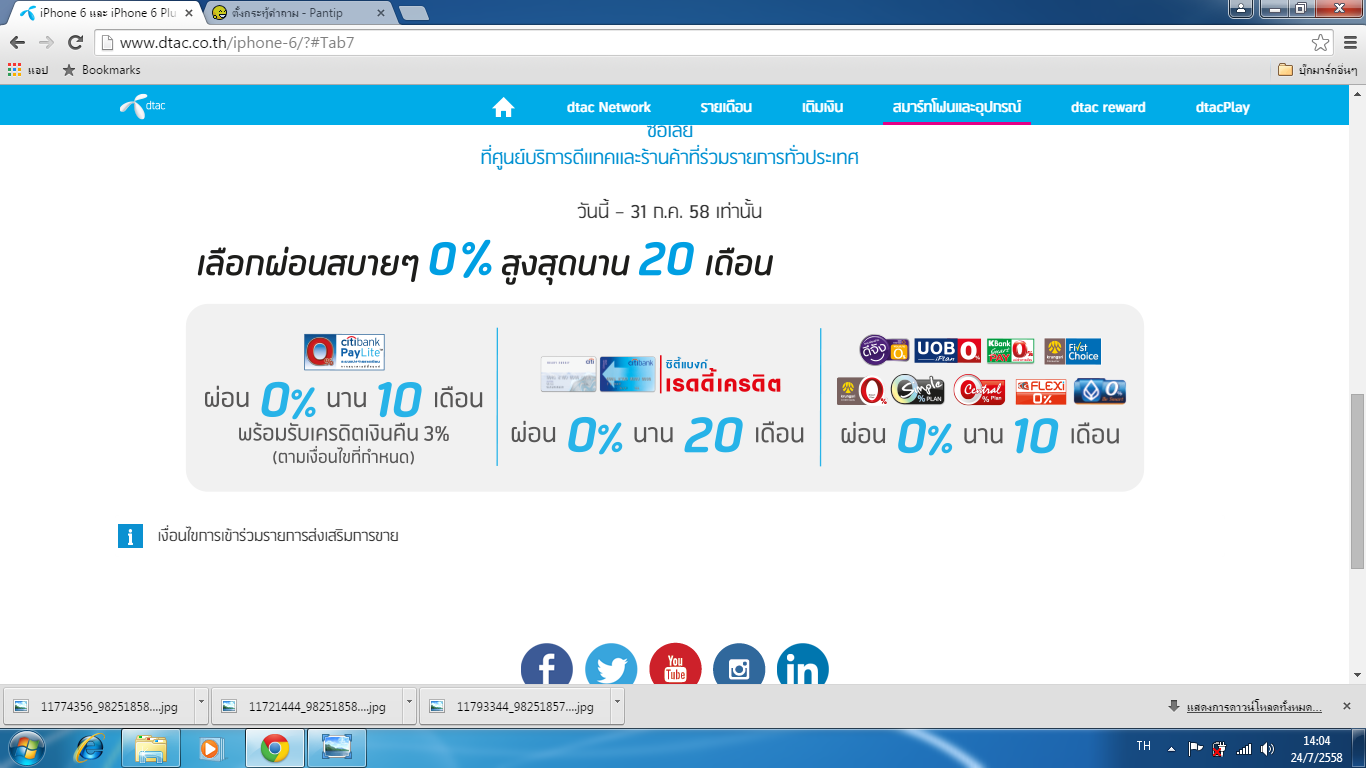The image size is (1366, 768).
Task: Open the รายเดือน menu
Action: click(726, 107)
